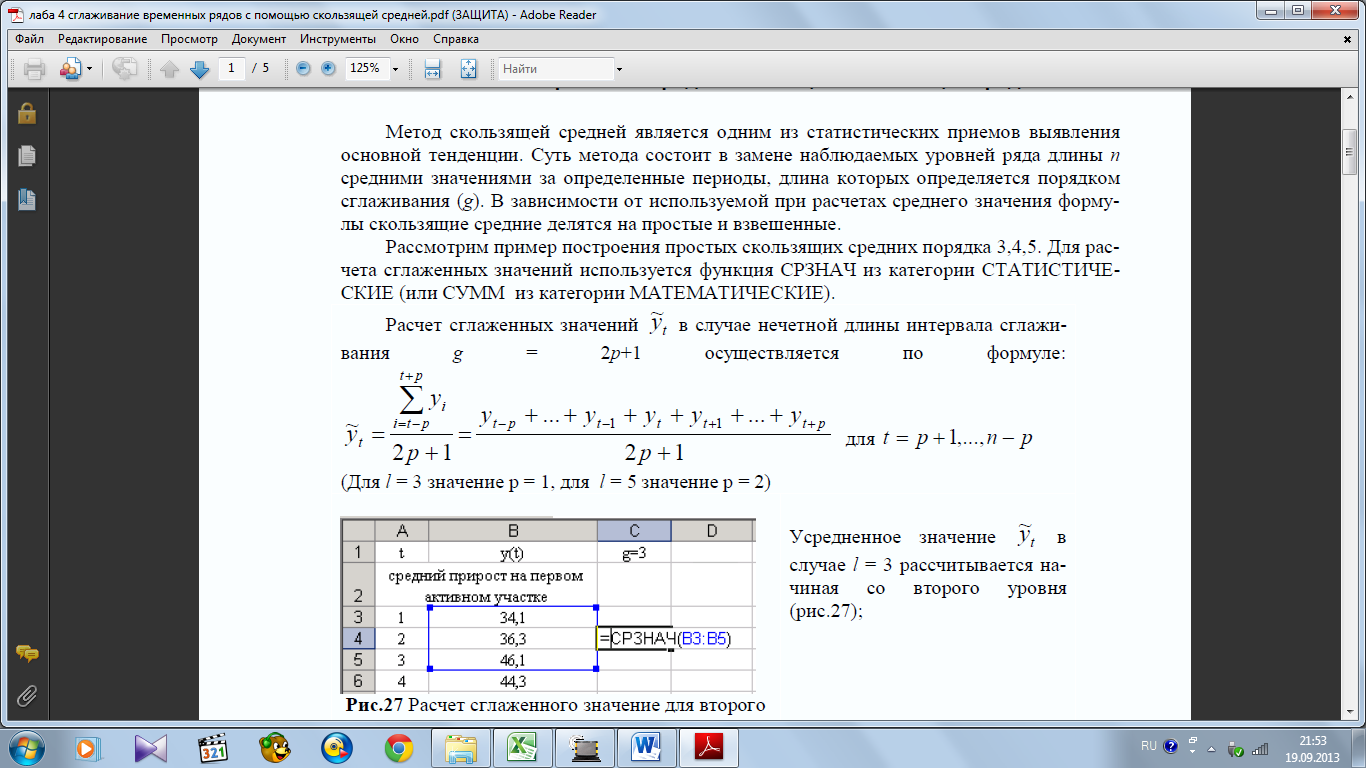The width and height of the screenshot is (1366, 768).
Task: Click the grayed review comments icon
Action: [x=125, y=69]
